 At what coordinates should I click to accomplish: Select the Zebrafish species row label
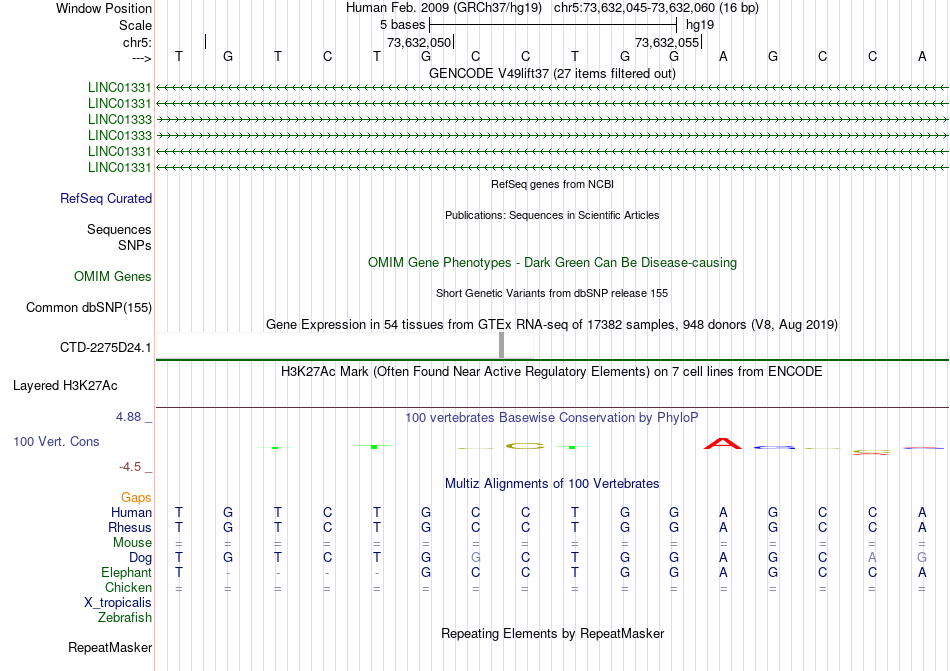pyautogui.click(x=125, y=618)
